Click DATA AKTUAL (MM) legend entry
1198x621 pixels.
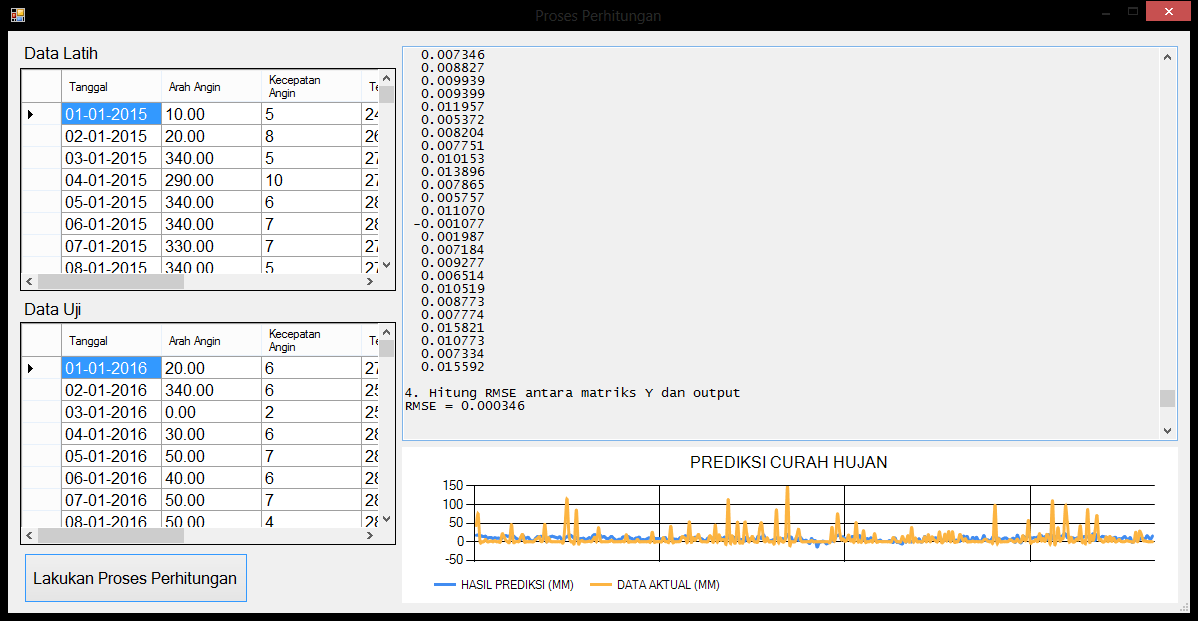tap(655, 585)
